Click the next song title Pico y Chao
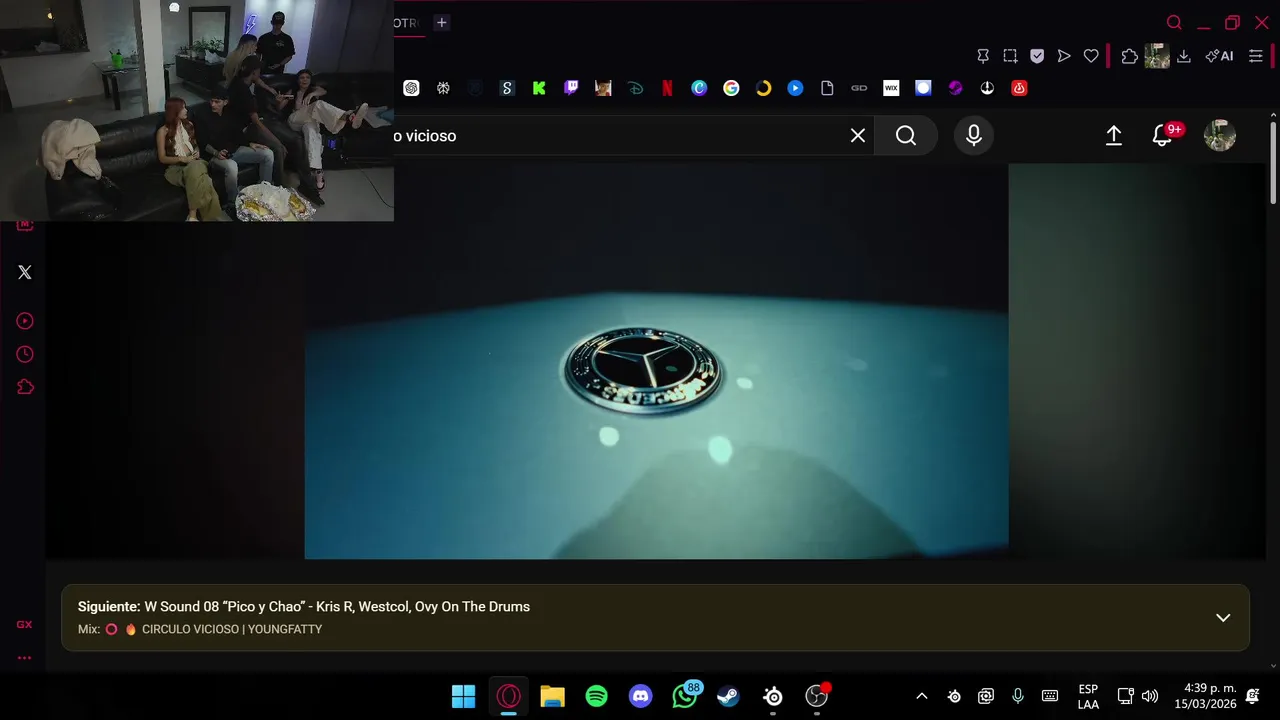The height and width of the screenshot is (720, 1280). (337, 606)
